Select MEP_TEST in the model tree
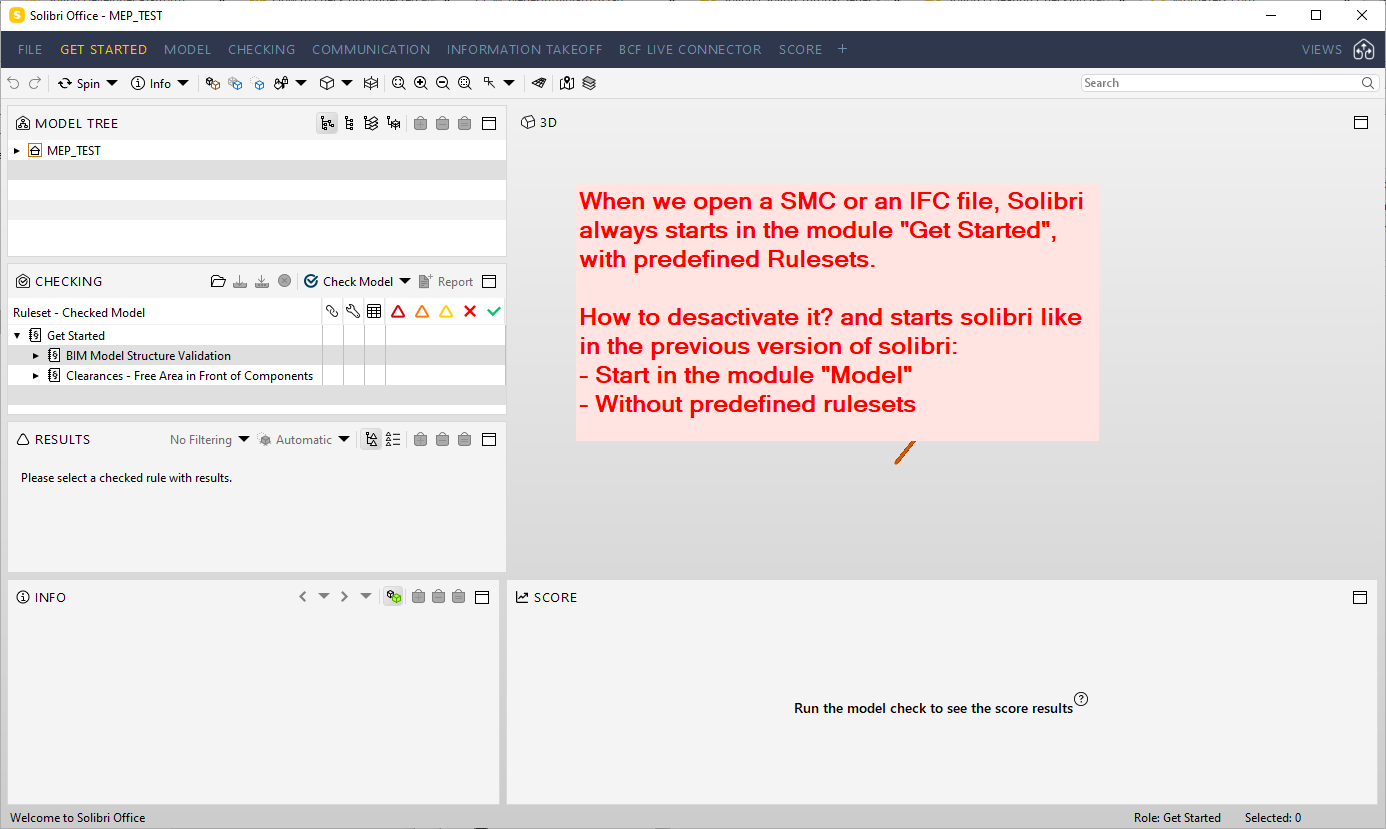 point(74,151)
